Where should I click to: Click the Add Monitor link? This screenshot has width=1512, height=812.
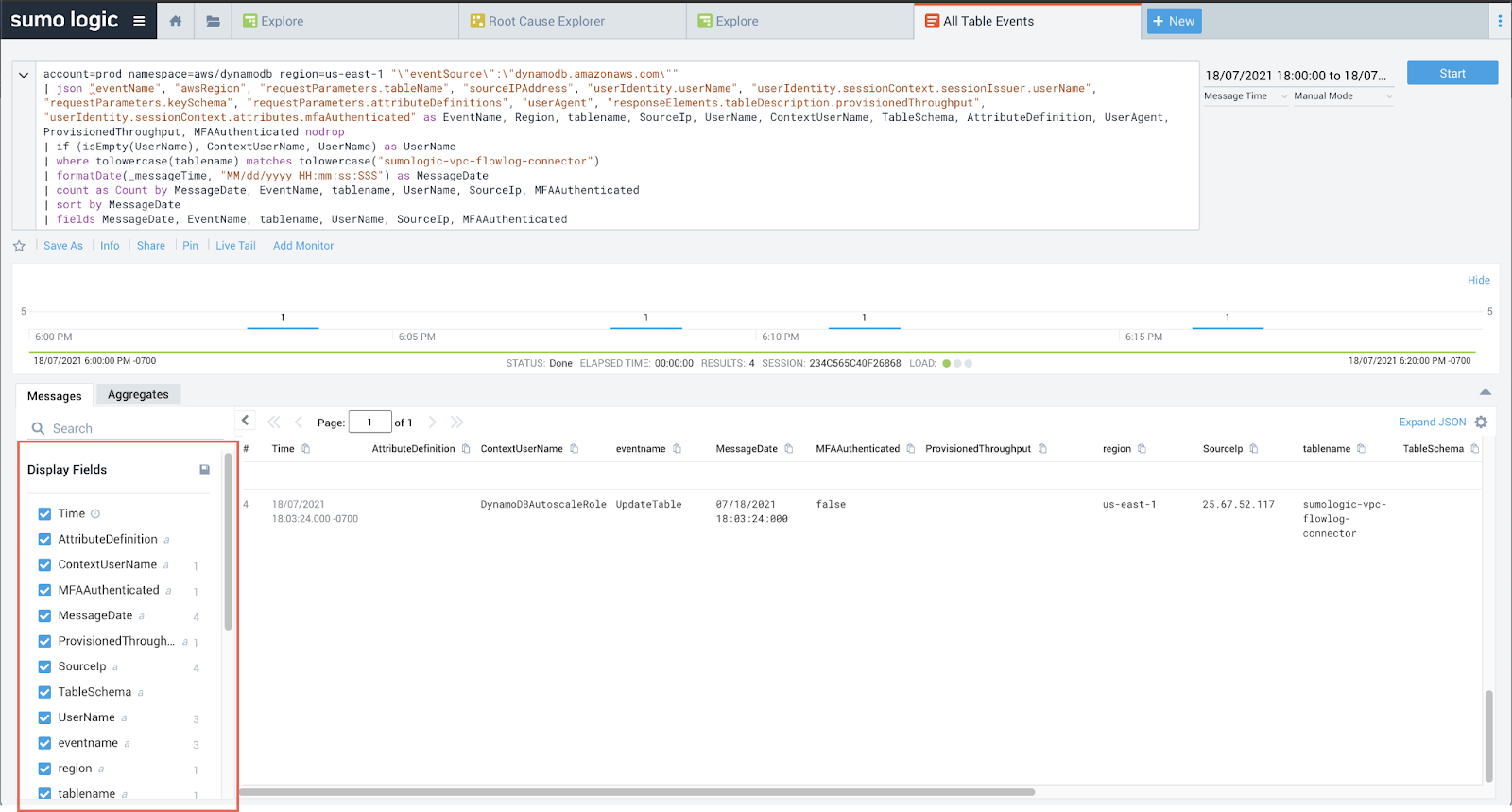tap(303, 246)
